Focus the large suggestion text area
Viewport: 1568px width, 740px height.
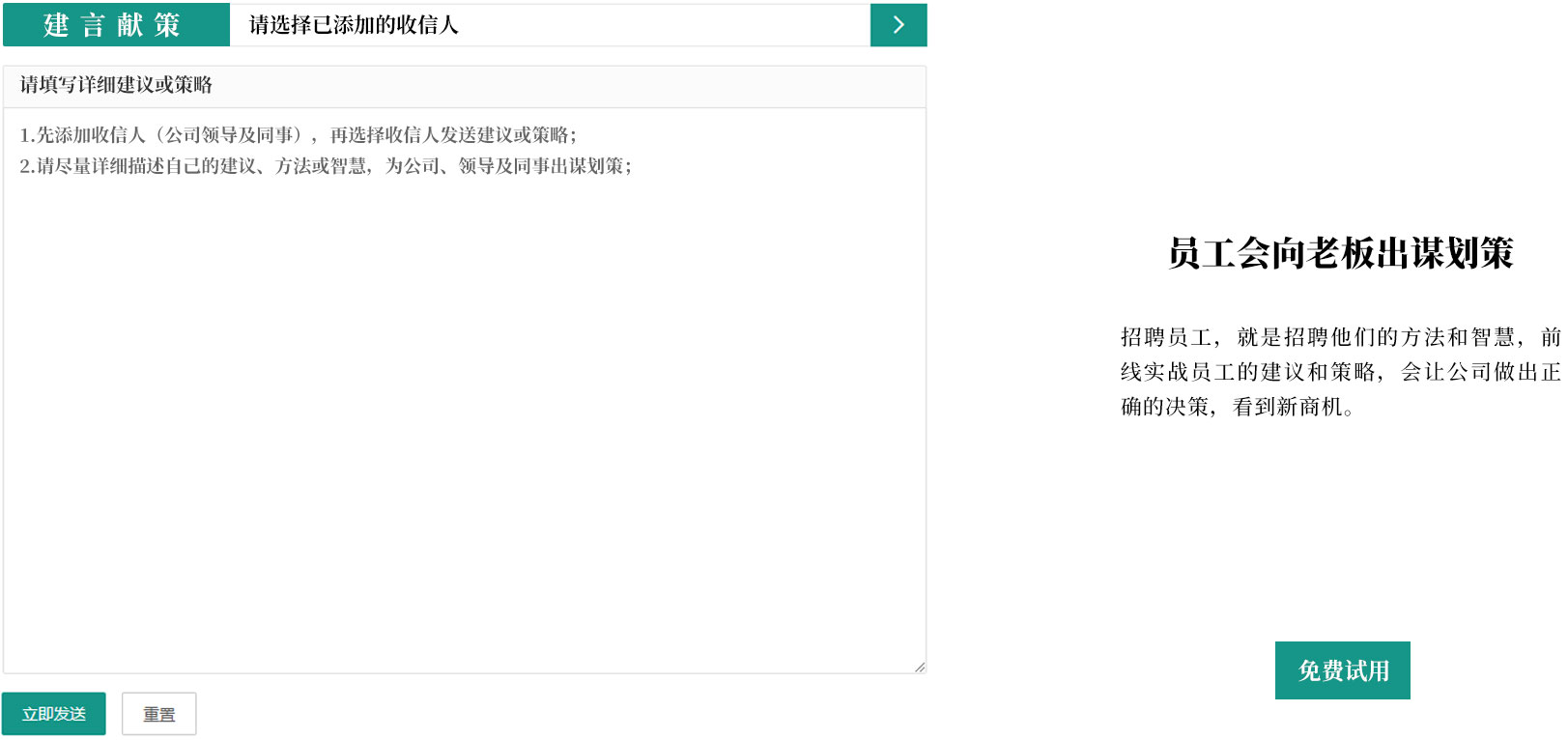click(464, 406)
